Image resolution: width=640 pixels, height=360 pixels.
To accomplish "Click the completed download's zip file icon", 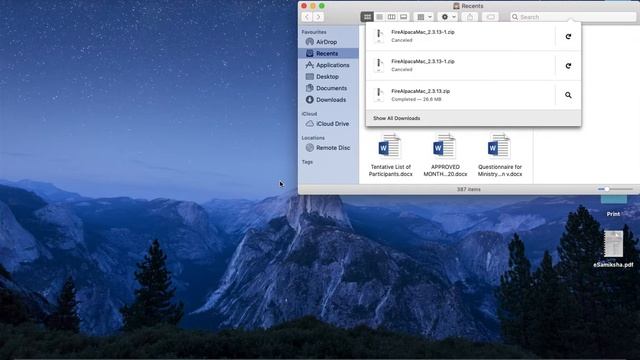I will [379, 95].
